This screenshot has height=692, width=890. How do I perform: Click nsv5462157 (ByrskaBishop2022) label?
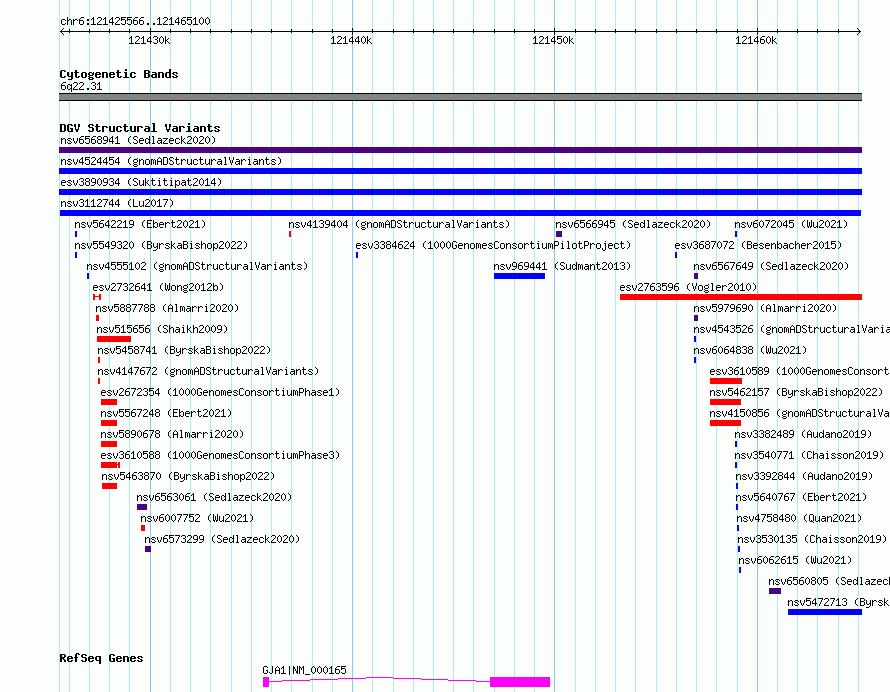coord(796,392)
